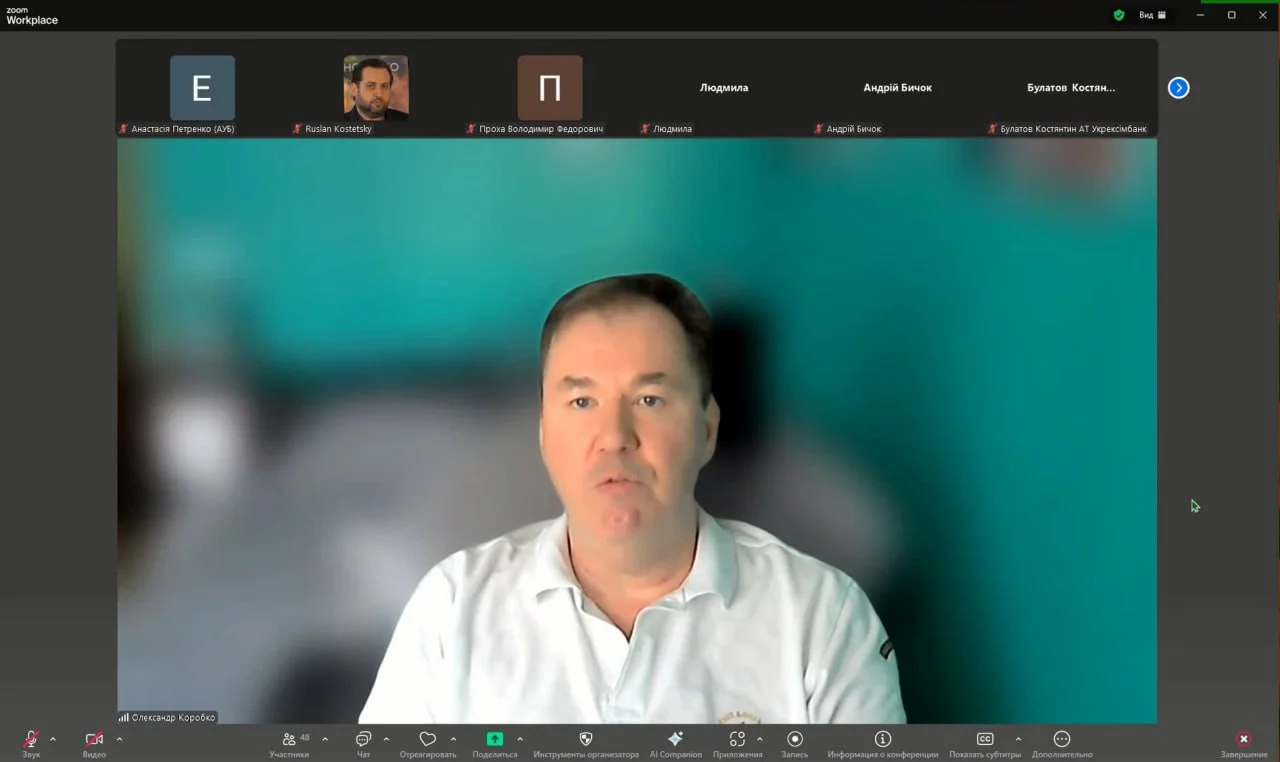The image size is (1280, 762).
Task: Open the Приложения apps icon
Action: [737, 740]
